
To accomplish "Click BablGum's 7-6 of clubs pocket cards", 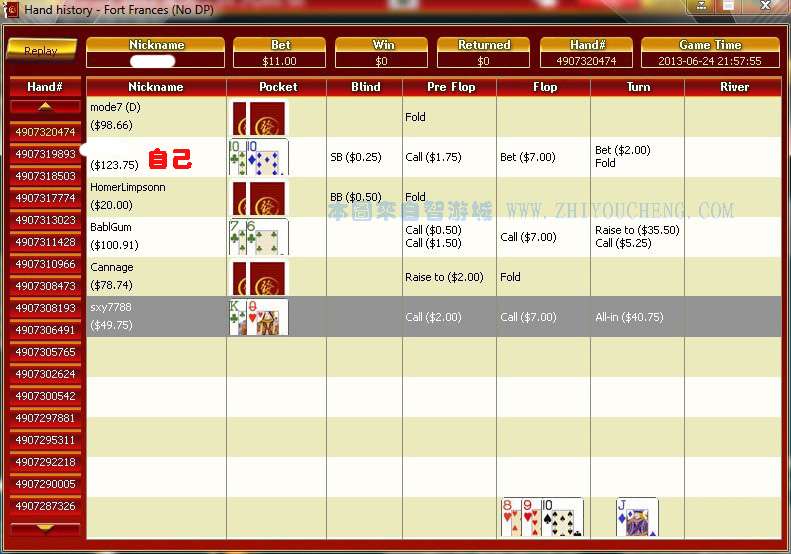I will (x=259, y=237).
